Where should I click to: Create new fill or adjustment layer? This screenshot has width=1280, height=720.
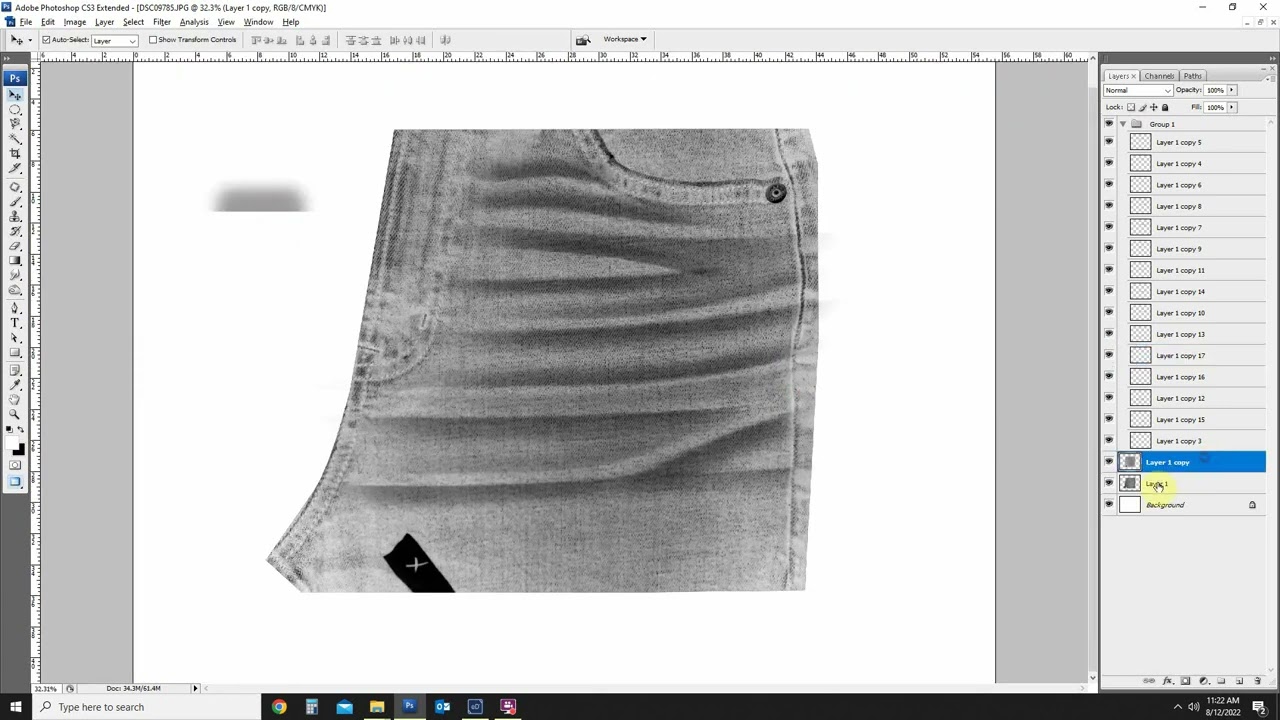point(1204,681)
